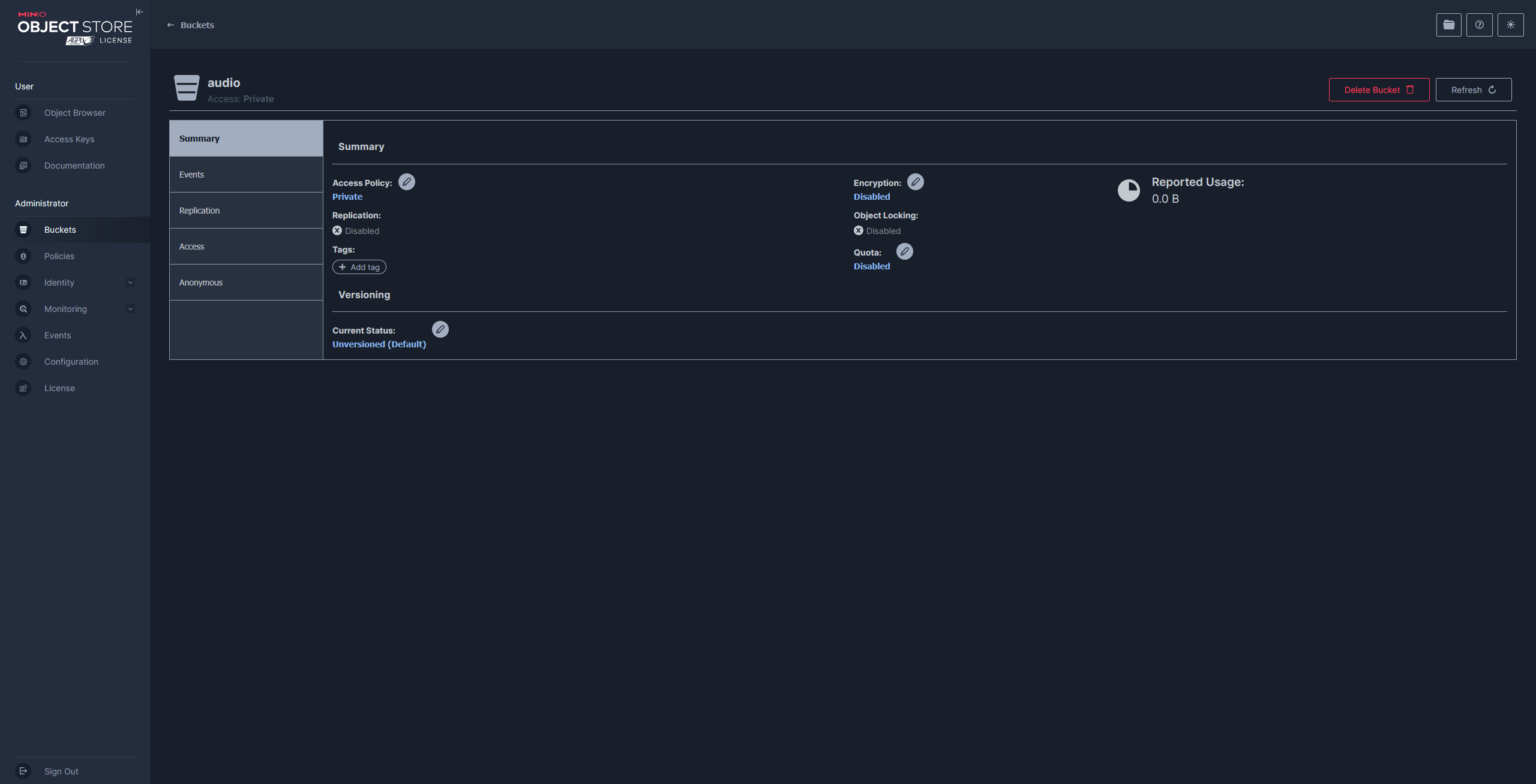Switch to the Anonymous tab
This screenshot has height=784, width=1536.
246,283
